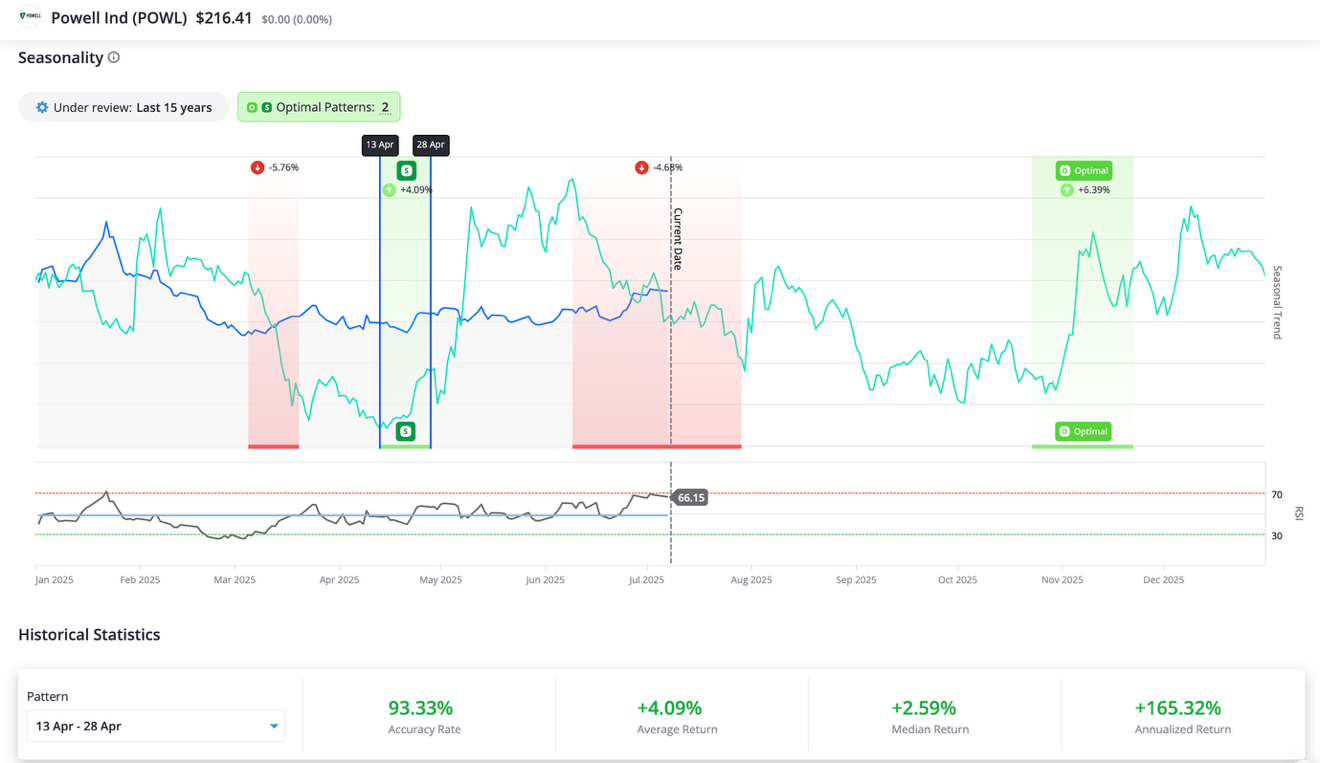Viewport: 1320px width, 763px height.
Task: Click the red down arrow beside -4.68%
Action: point(641,167)
